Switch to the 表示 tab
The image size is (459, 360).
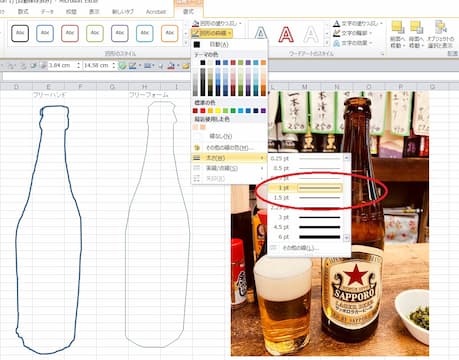[x=94, y=11]
